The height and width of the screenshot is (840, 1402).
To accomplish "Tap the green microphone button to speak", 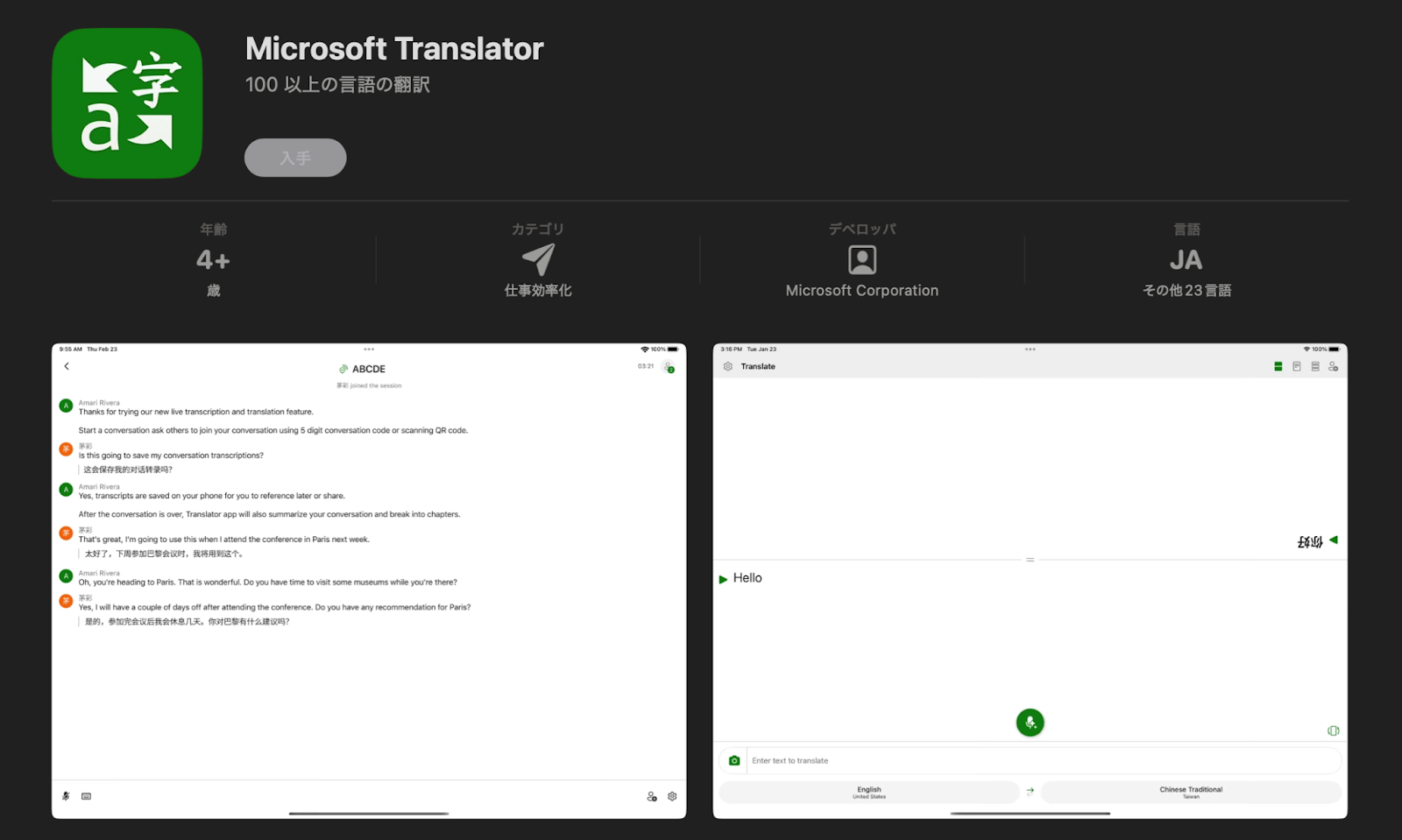I will pos(1030,722).
